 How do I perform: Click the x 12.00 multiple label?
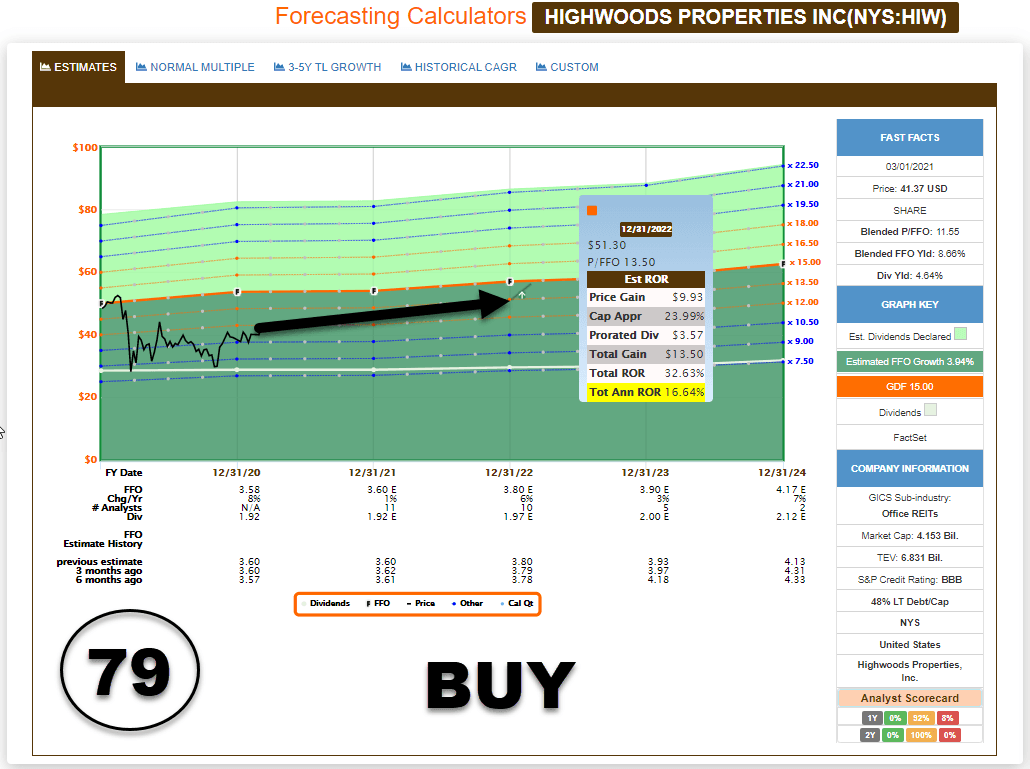pos(803,302)
